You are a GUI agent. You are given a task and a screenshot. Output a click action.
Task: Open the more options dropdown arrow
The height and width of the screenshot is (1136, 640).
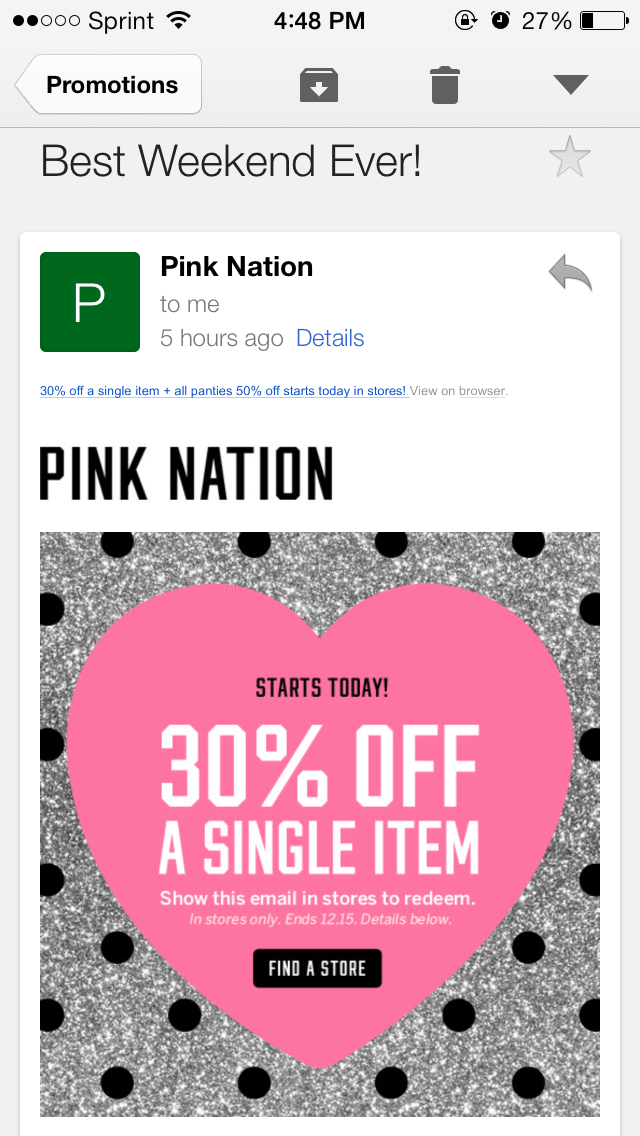[570, 85]
